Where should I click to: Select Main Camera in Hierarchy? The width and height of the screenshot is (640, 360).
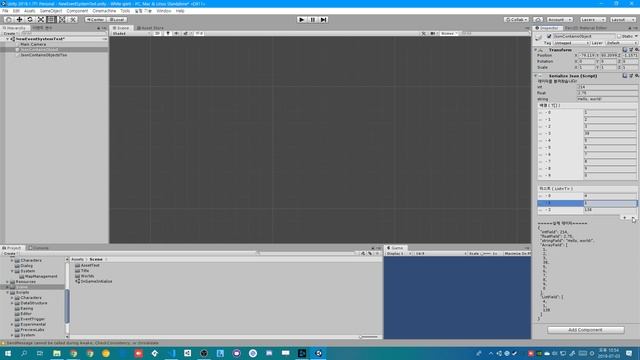(x=33, y=44)
